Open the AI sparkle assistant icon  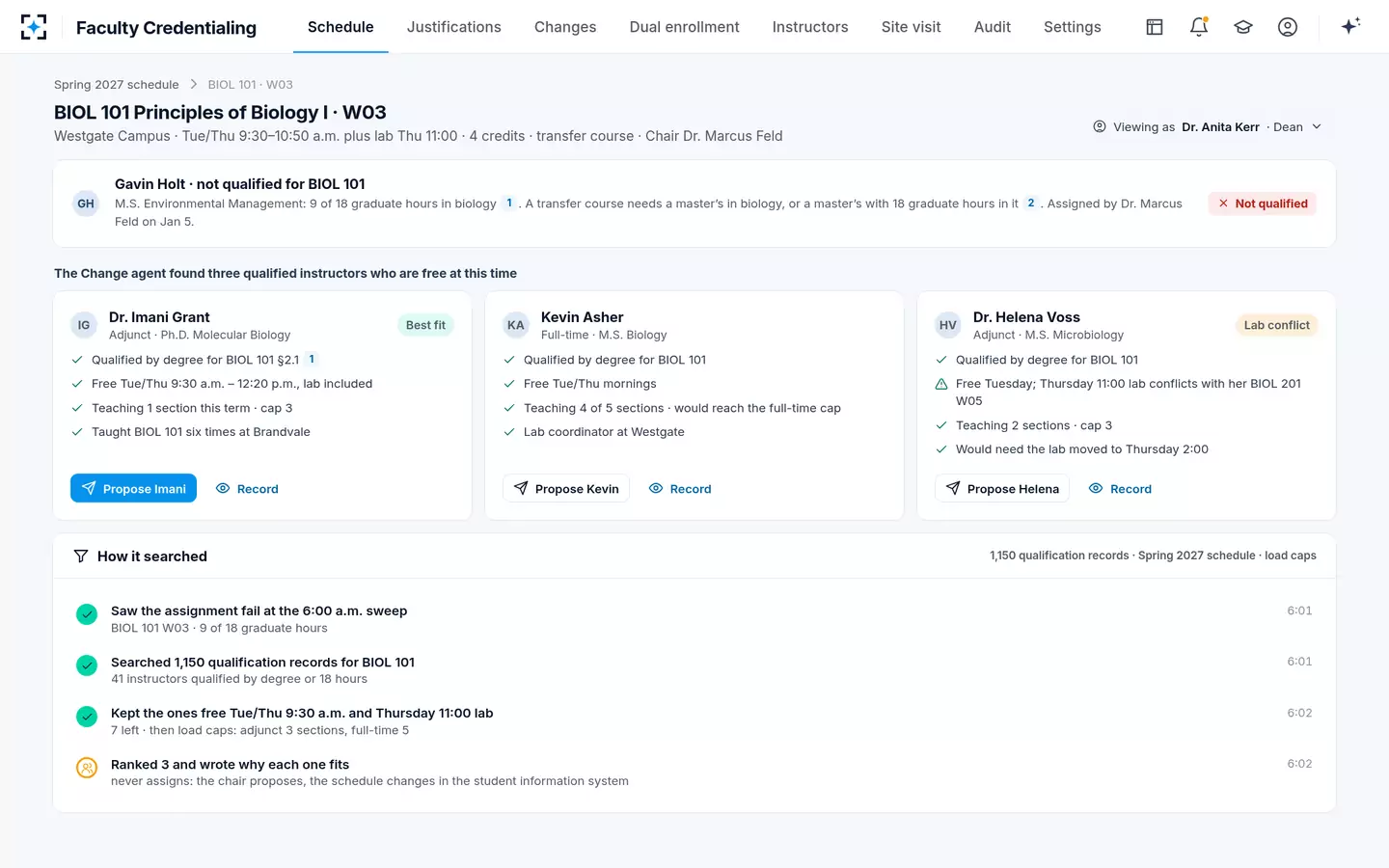tap(1350, 26)
